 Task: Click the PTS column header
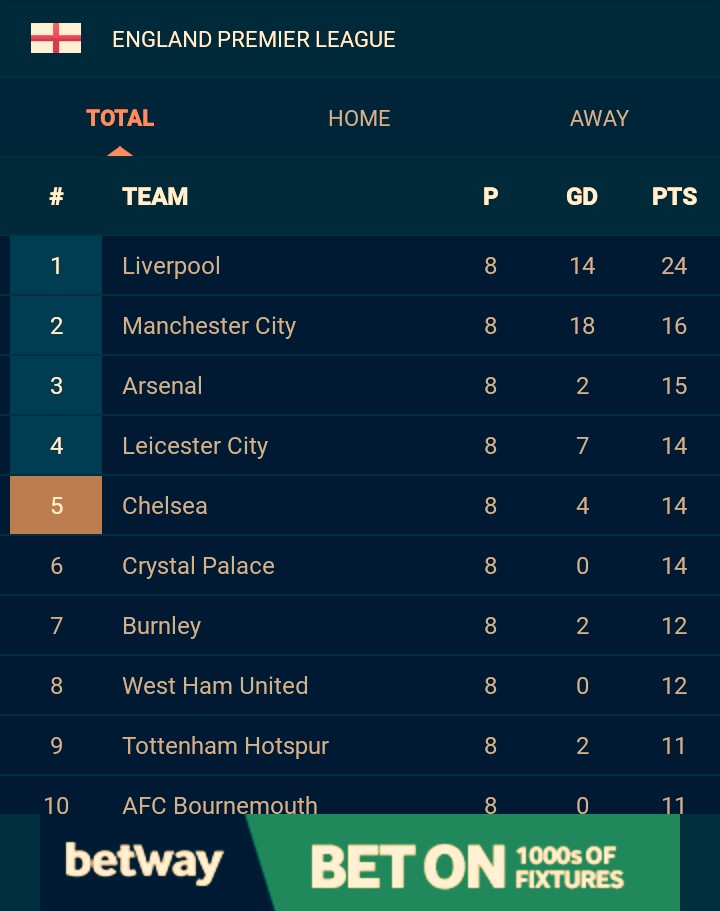674,196
